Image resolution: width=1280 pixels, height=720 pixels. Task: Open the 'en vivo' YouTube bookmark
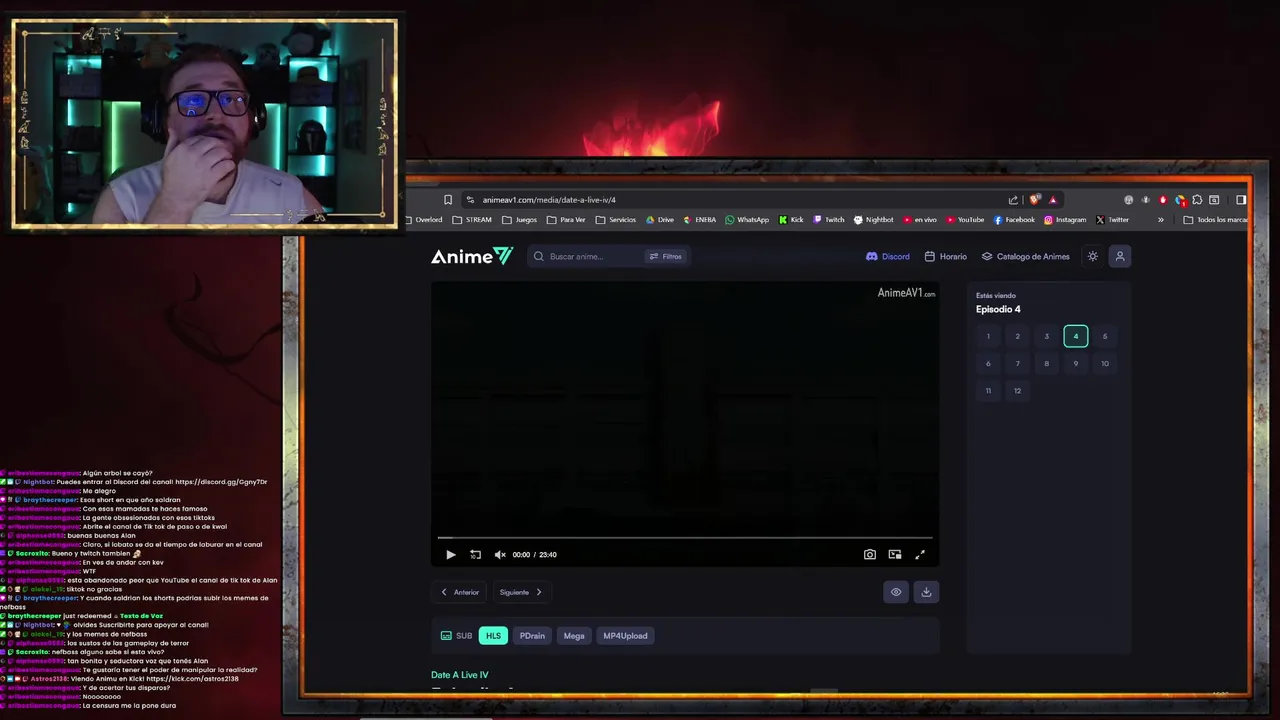pos(920,220)
